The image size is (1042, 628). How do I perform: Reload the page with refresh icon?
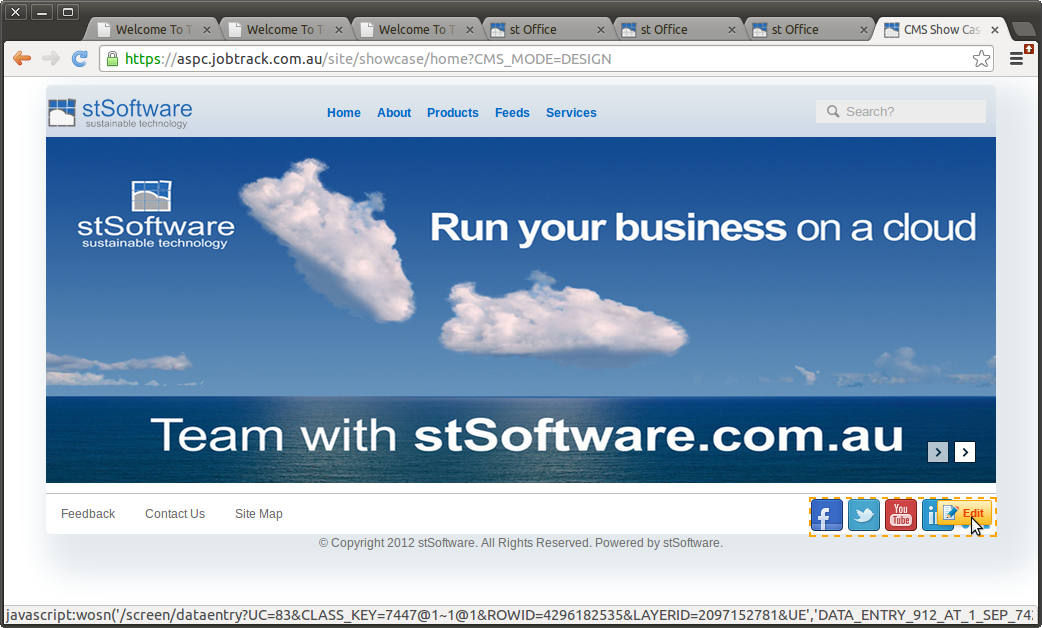79,59
